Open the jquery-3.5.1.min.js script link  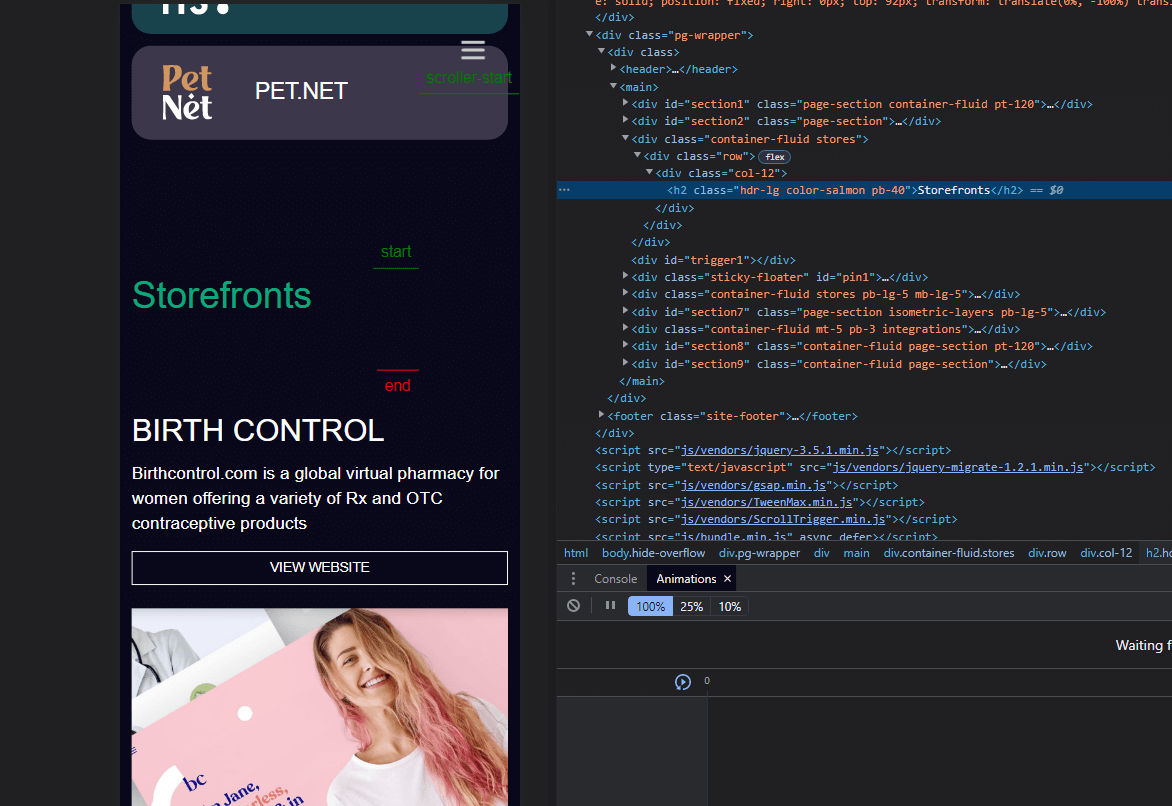pyautogui.click(x=779, y=450)
